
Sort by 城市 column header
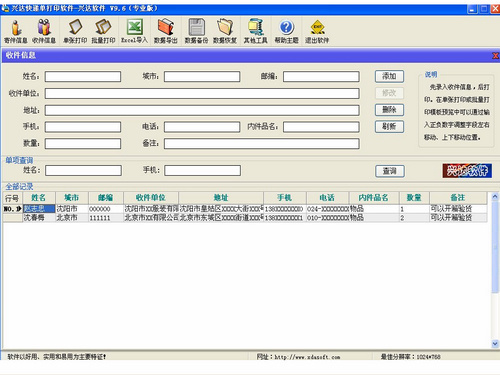click(72, 198)
